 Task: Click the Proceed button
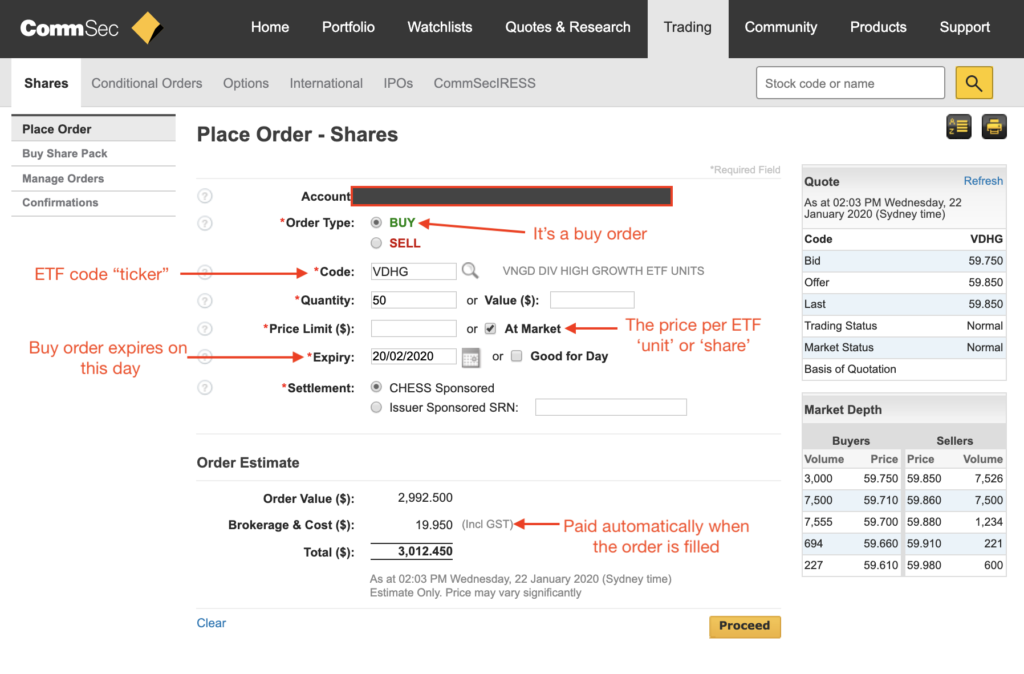(x=744, y=626)
